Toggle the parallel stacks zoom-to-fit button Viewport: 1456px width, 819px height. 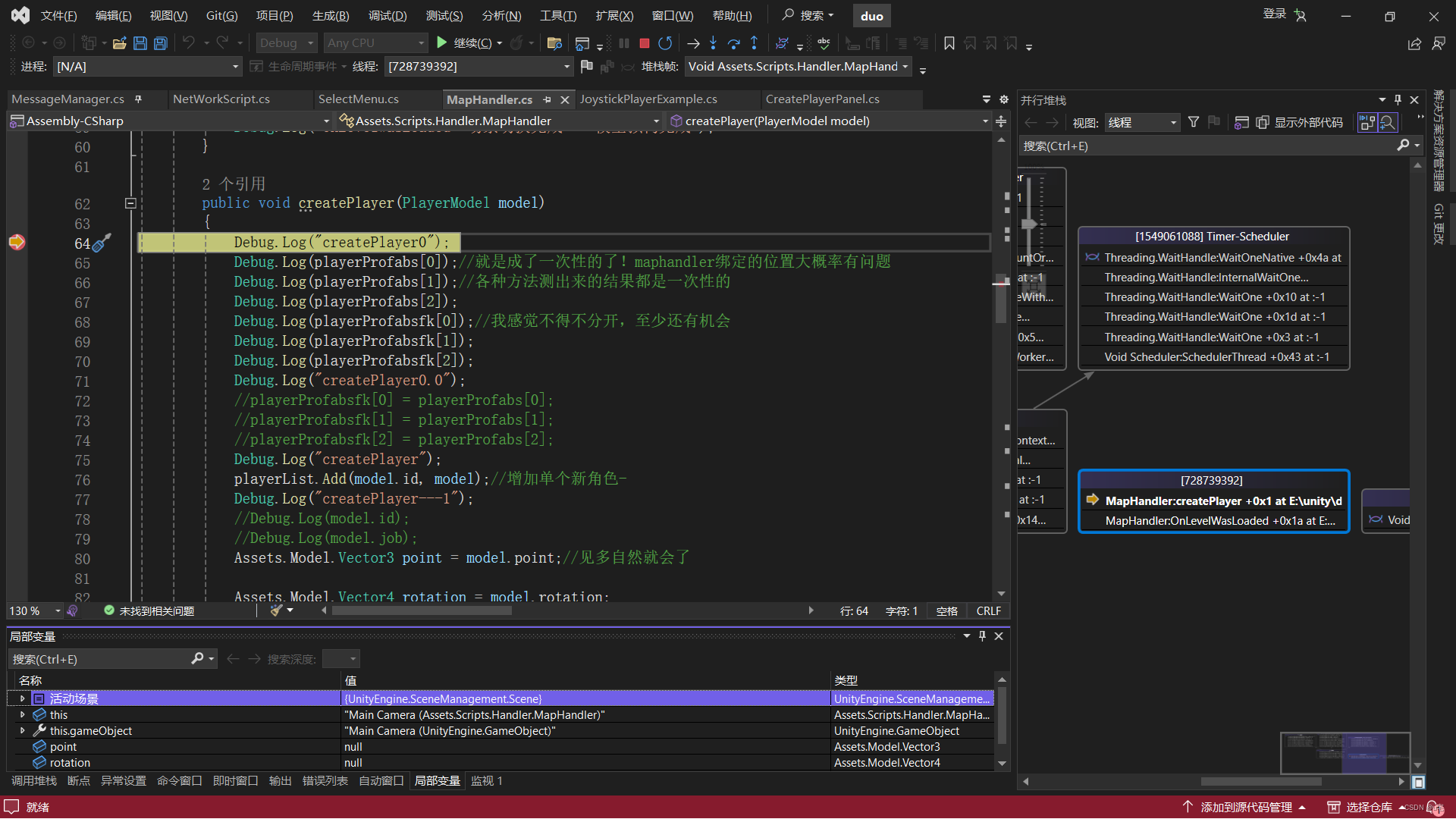coord(1388,122)
